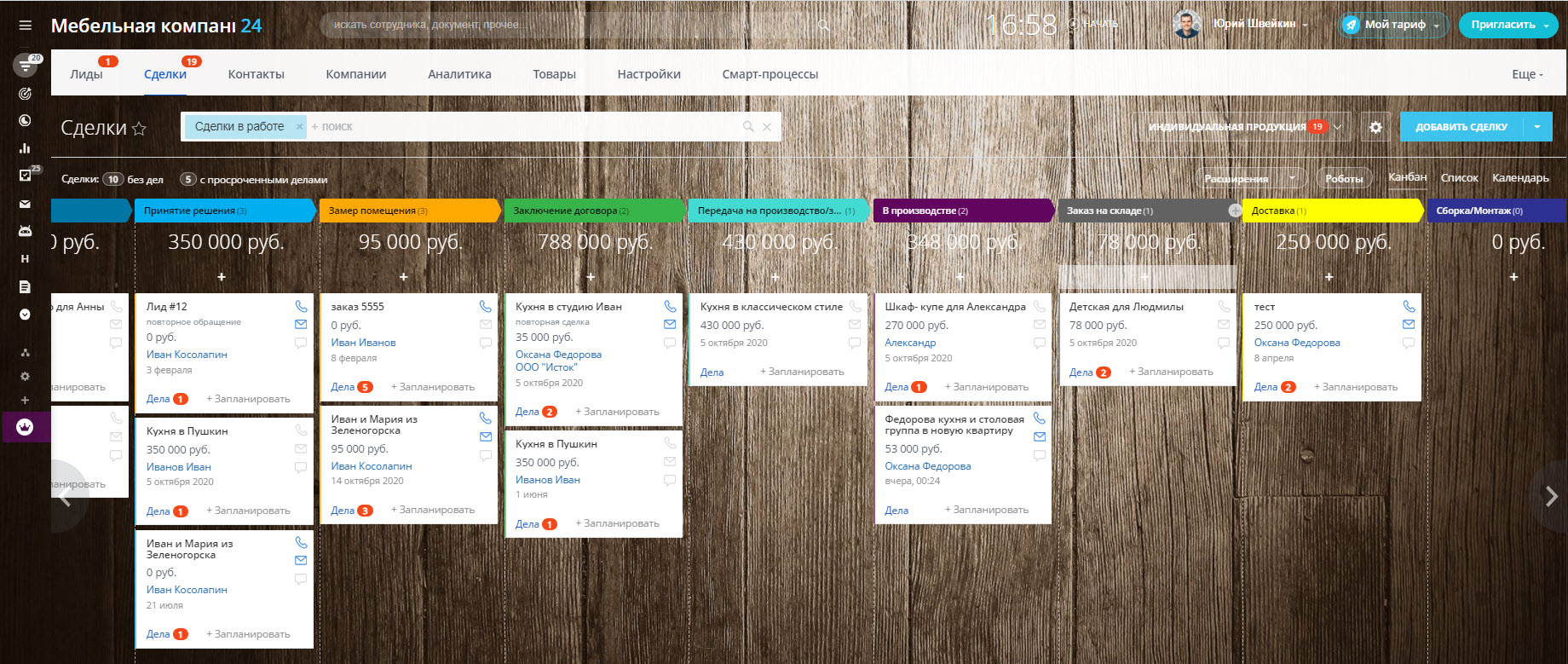The width and height of the screenshot is (1568, 664).
Task: Click Запланировать on Детская для Людмилы card
Action: point(1171,372)
